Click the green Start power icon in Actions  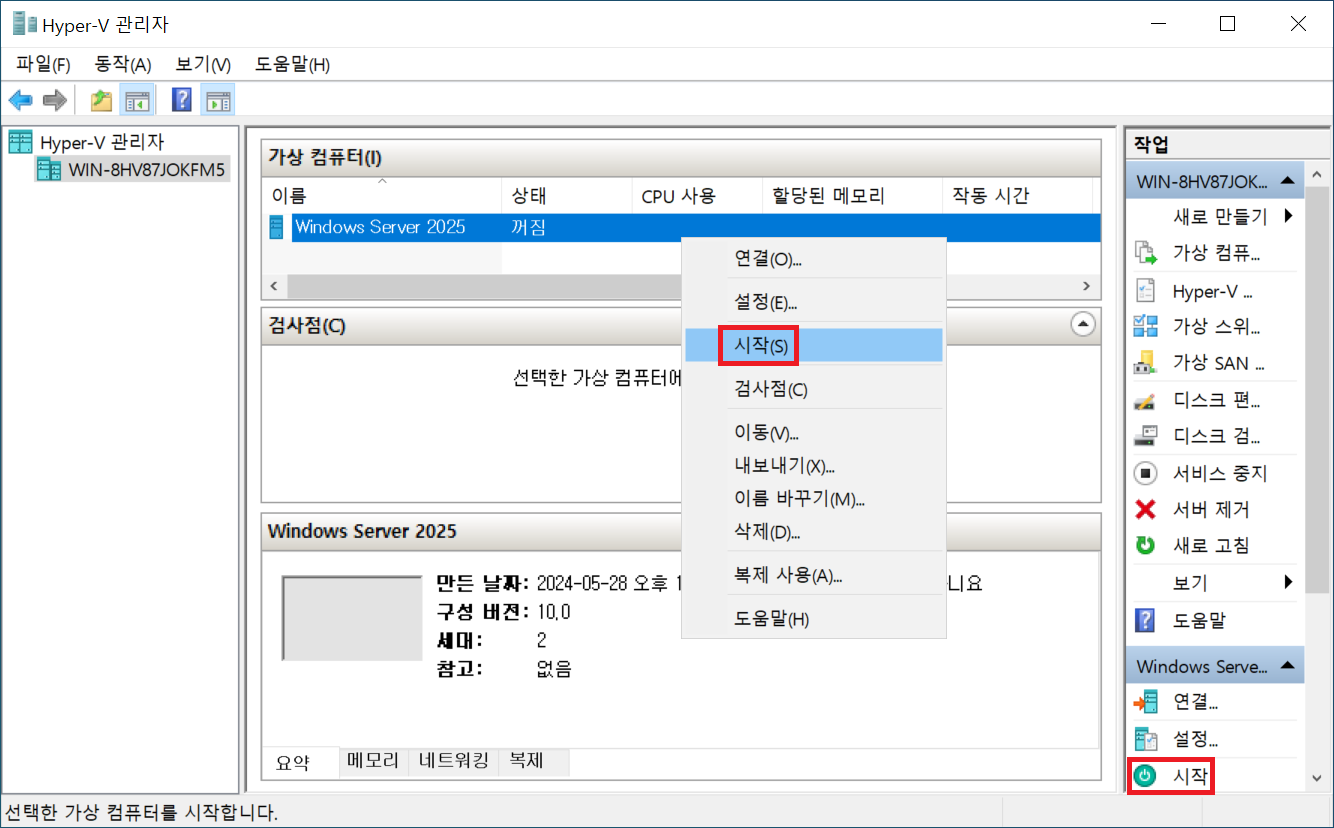click(1145, 775)
